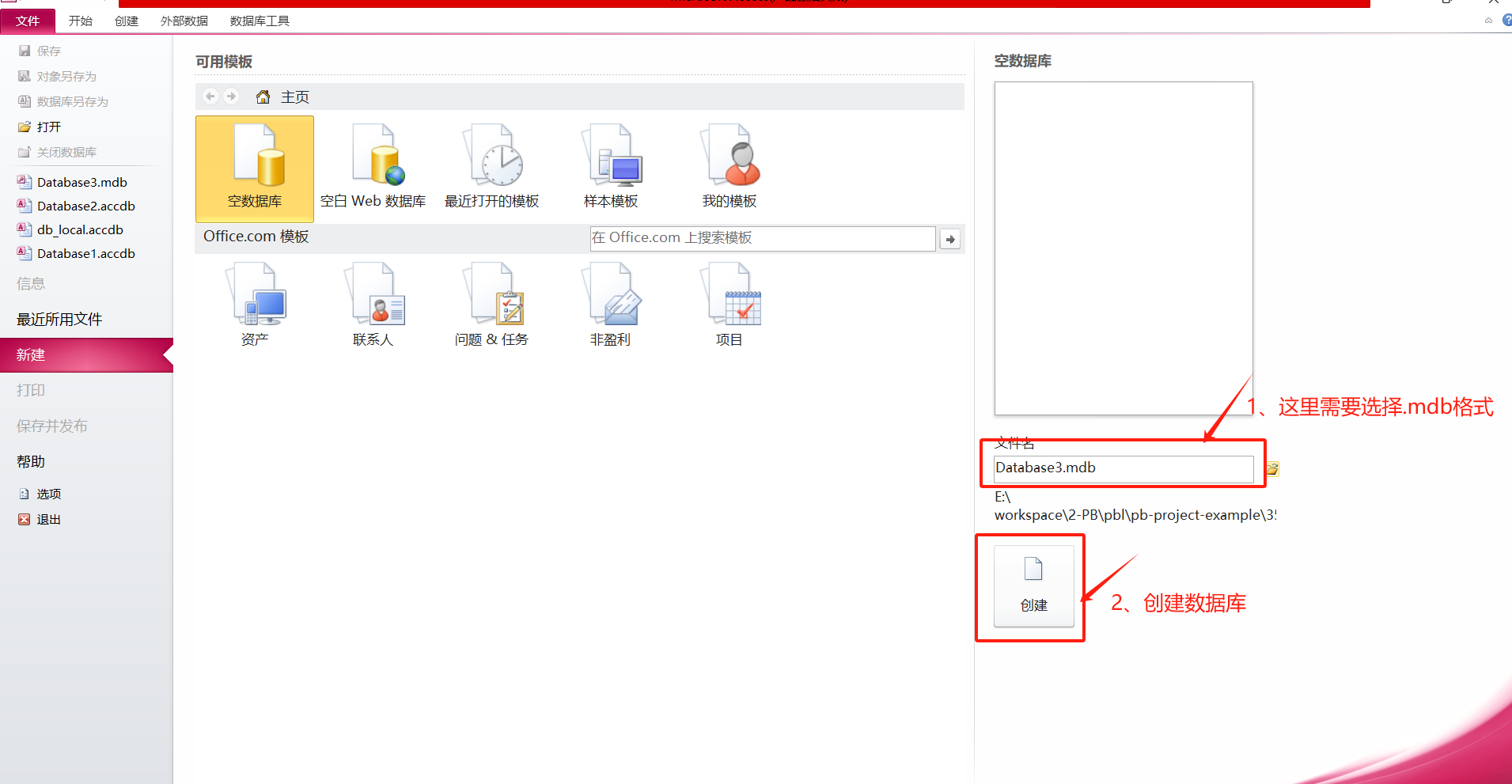Open recent file Database2.accdb
This screenshot has width=1512, height=784.
tap(77, 206)
